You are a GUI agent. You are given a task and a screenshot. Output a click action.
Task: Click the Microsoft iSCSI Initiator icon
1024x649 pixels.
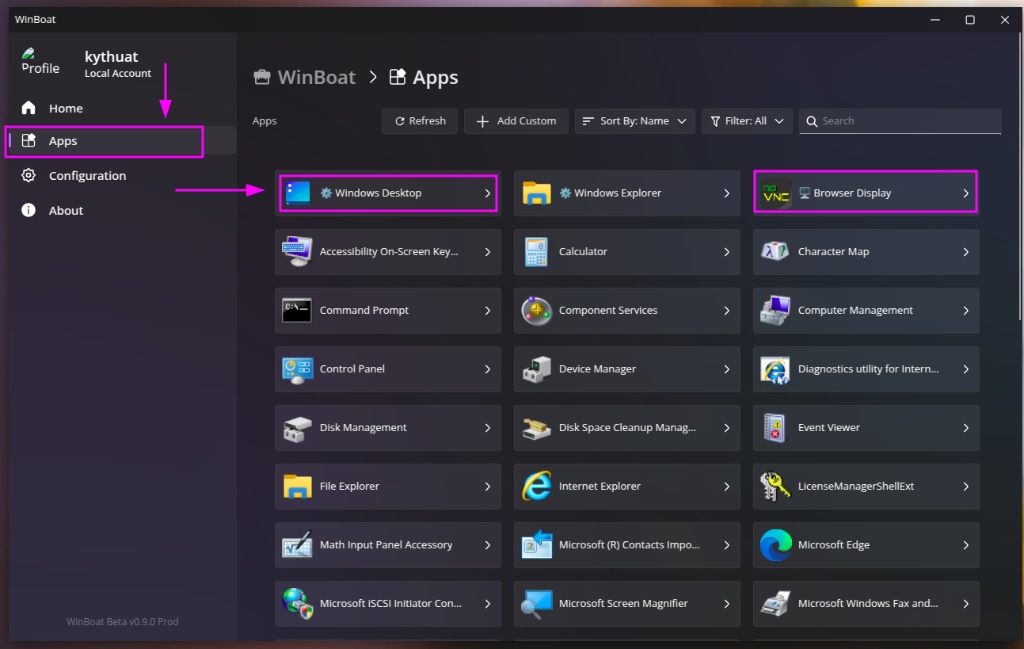(x=297, y=603)
